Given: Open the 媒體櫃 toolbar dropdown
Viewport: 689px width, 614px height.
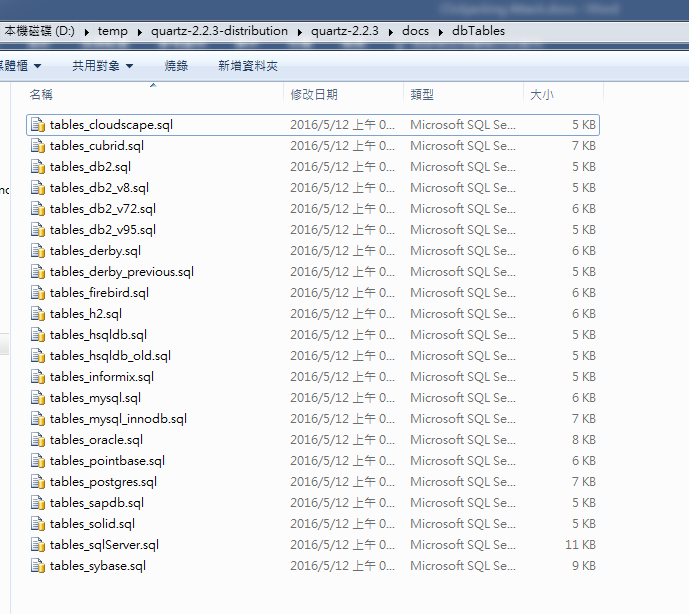Looking at the screenshot, I should (x=20, y=66).
